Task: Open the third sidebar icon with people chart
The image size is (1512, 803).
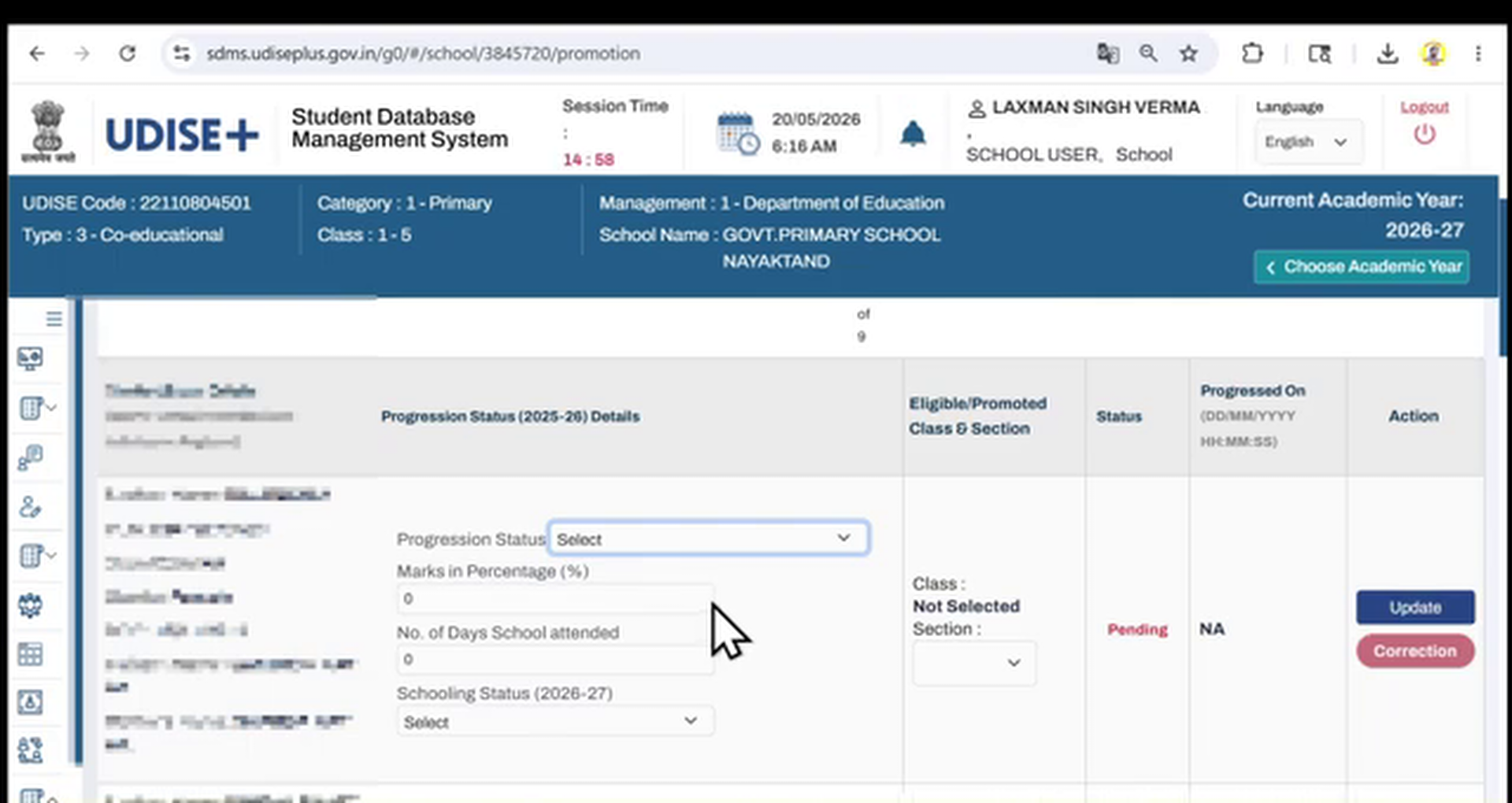Action: pos(30,457)
